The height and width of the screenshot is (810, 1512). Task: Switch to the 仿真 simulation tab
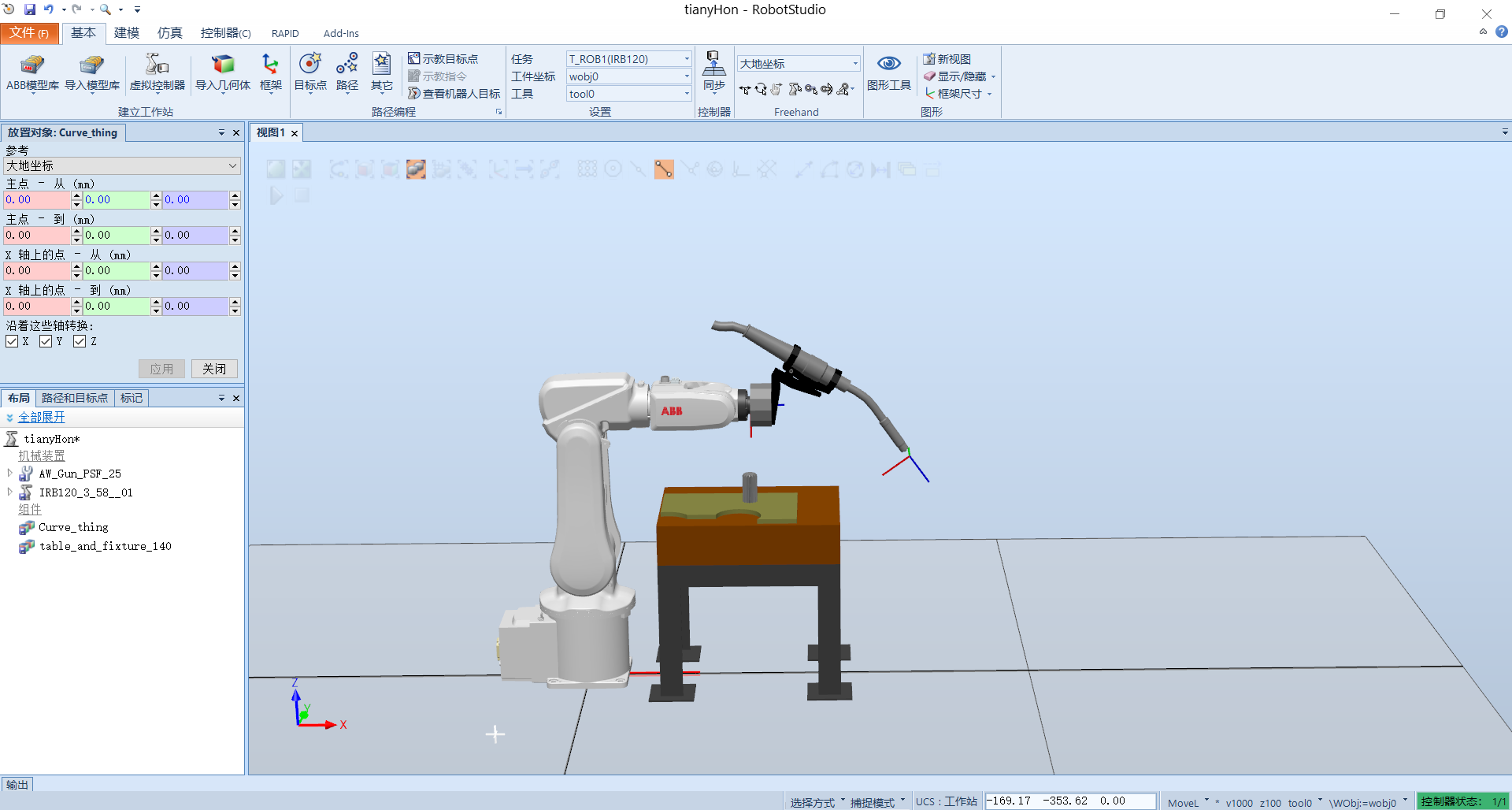170,33
